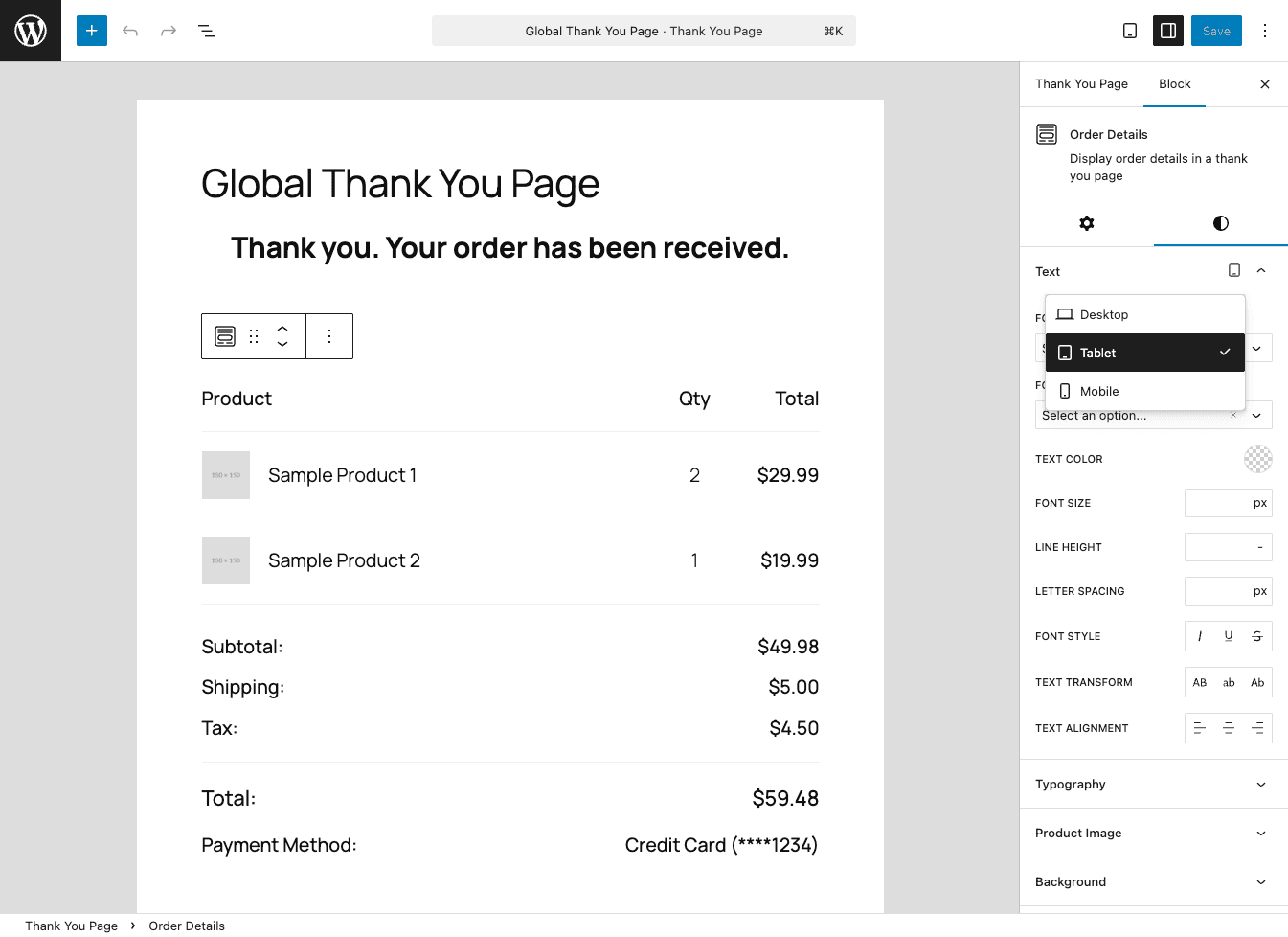Click the WordPress logo icon

[31, 31]
